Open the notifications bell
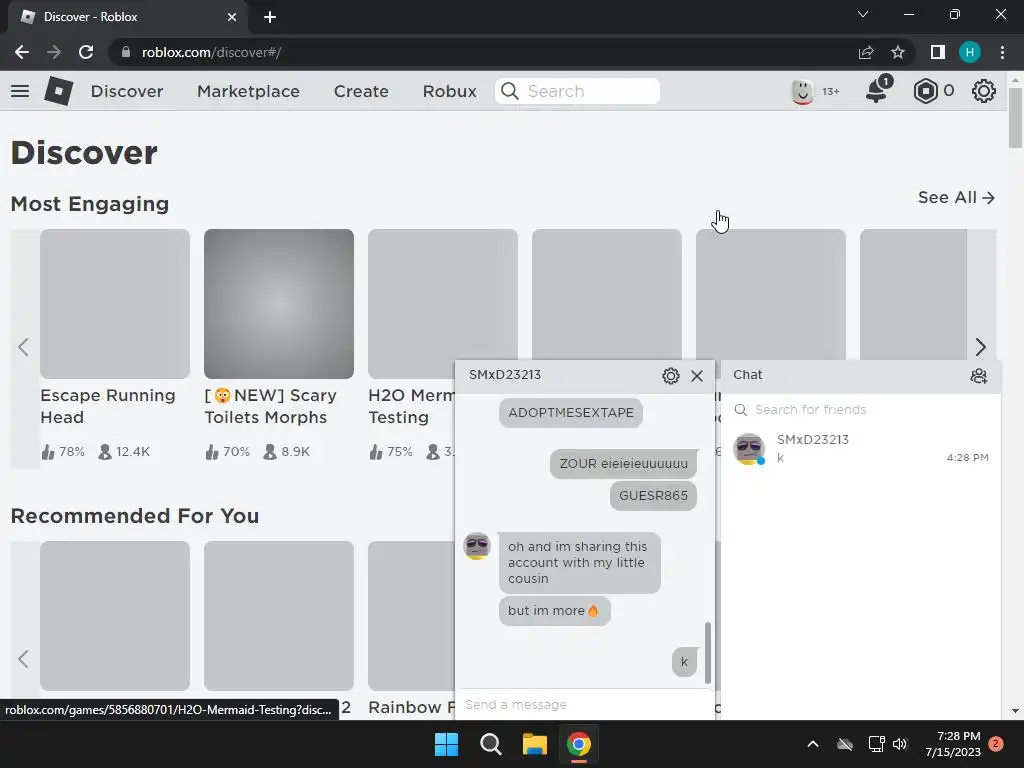Screen dimensions: 1024x768 (877, 90)
